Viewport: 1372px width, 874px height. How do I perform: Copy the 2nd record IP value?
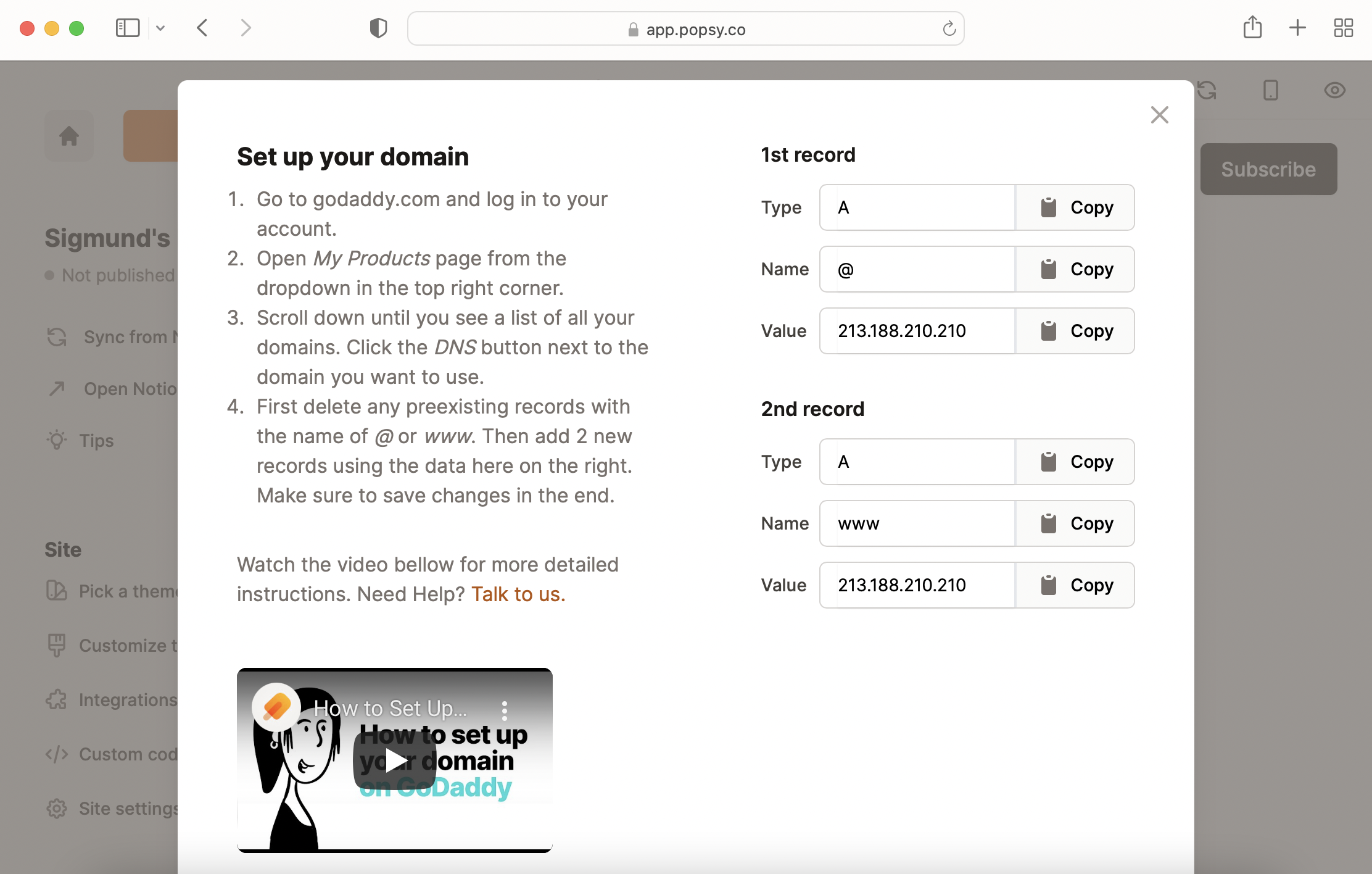(1075, 585)
